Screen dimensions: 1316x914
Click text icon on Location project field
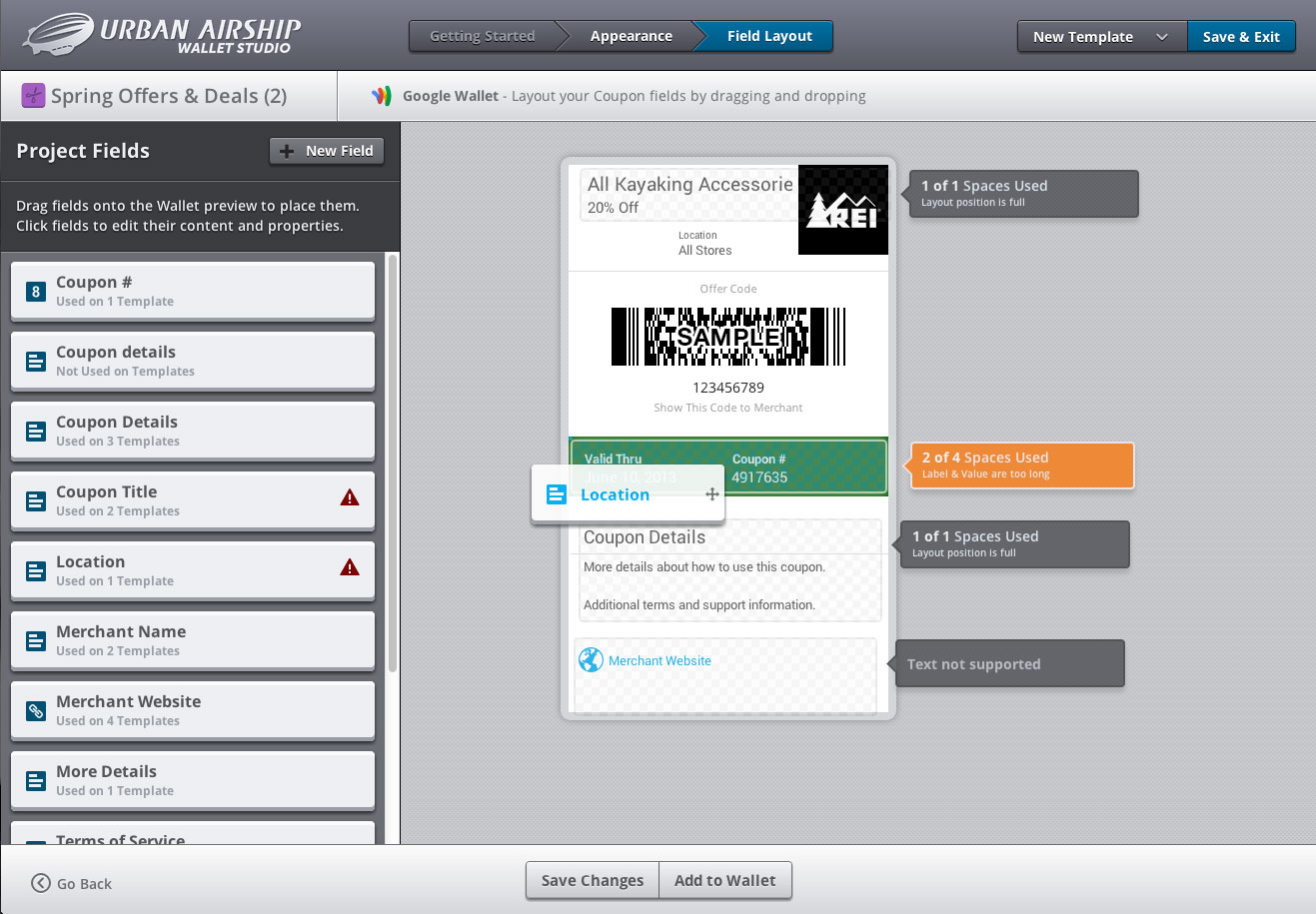click(x=36, y=571)
